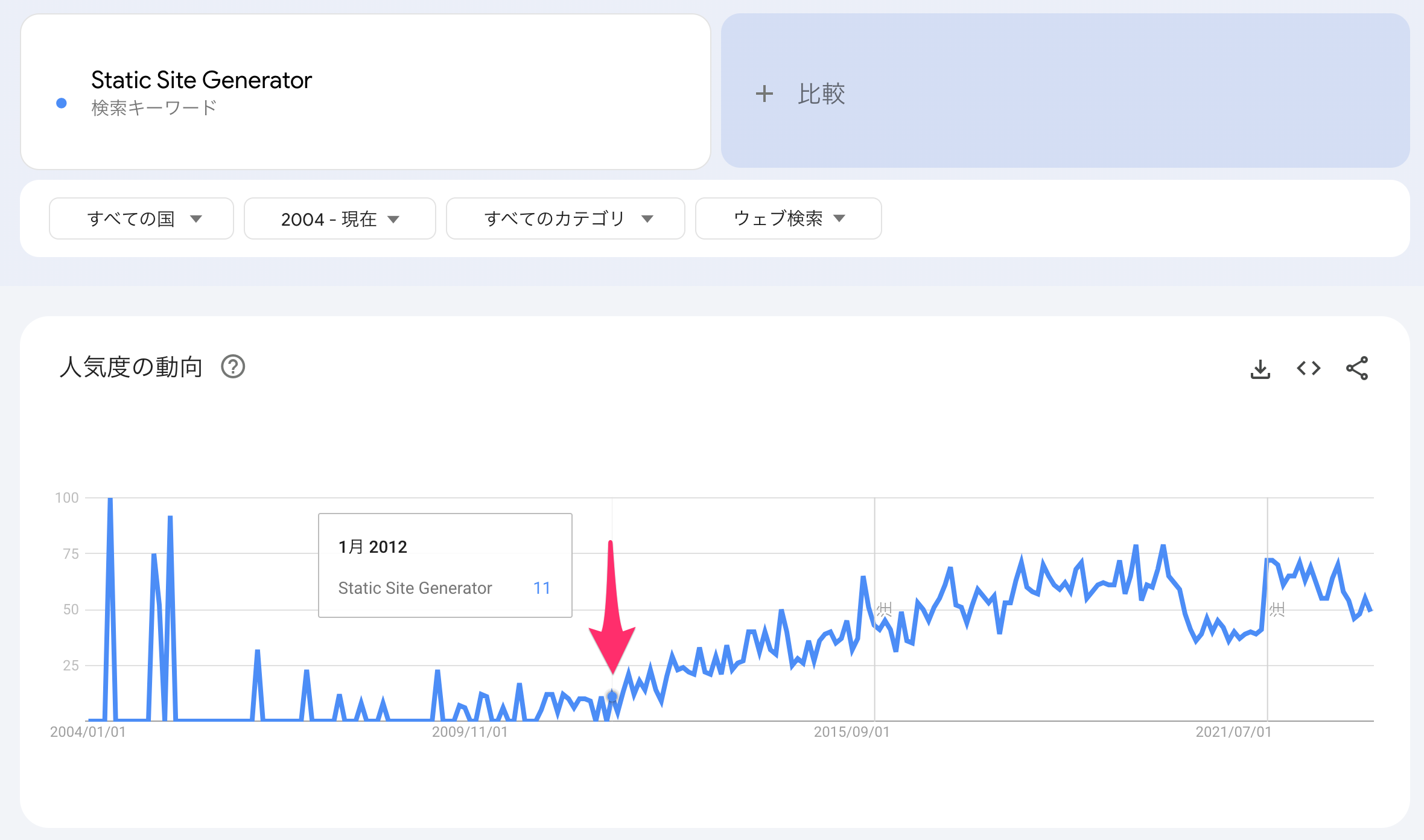Click the 1月 2012 tooltip box
This screenshot has width=1424, height=840.
pyautogui.click(x=445, y=565)
